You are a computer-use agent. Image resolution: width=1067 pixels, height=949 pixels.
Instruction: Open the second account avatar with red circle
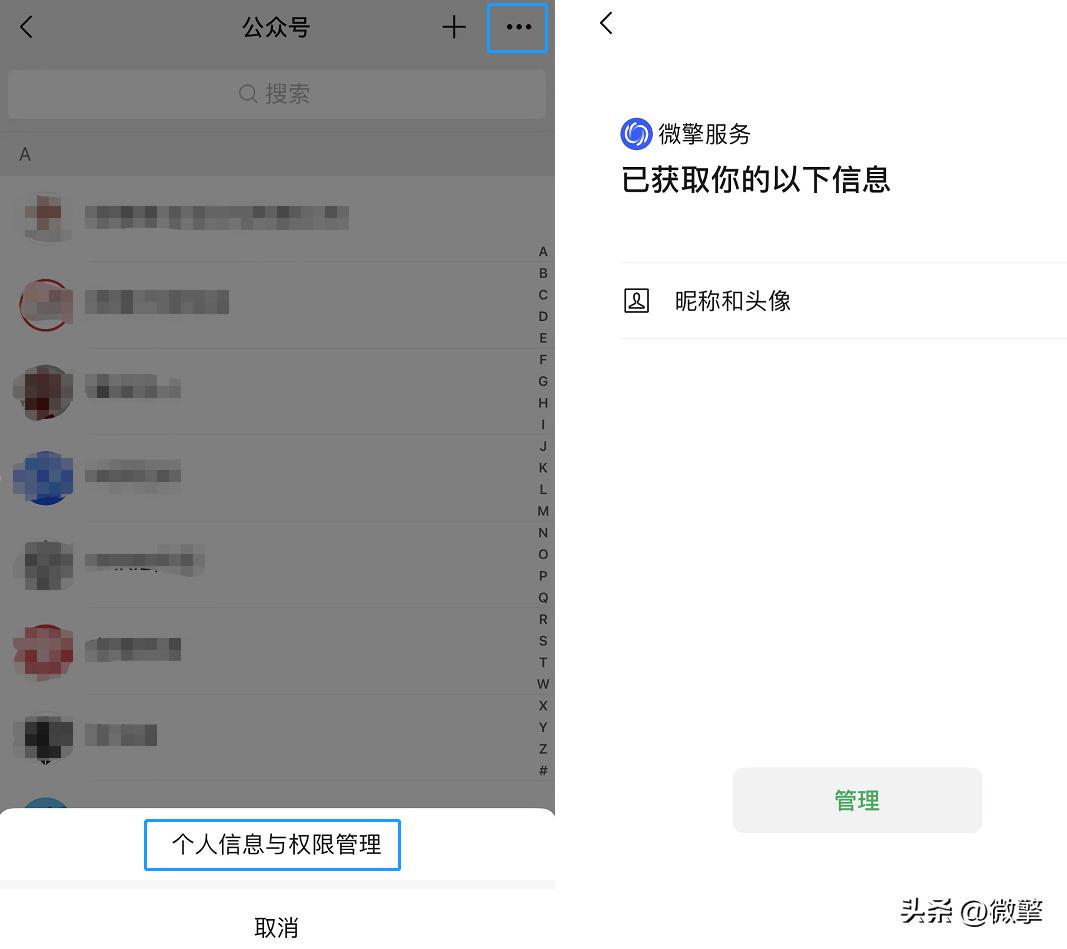pos(44,305)
